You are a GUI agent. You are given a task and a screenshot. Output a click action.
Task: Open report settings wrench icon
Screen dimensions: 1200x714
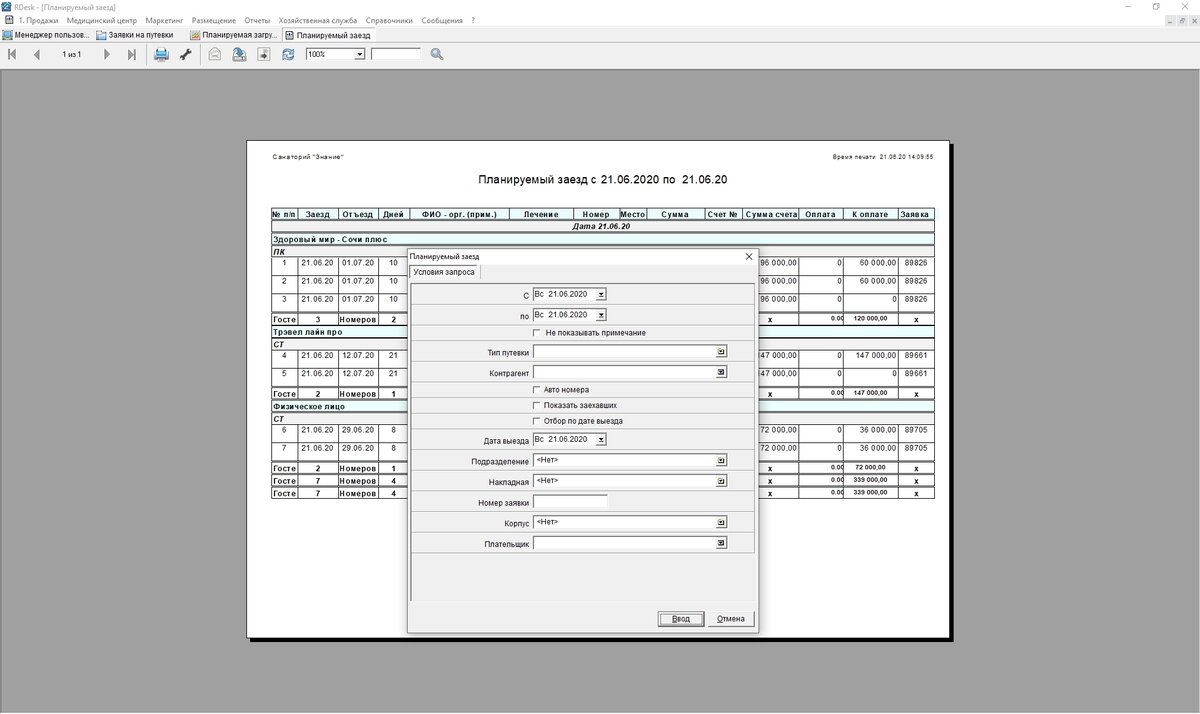click(x=185, y=55)
